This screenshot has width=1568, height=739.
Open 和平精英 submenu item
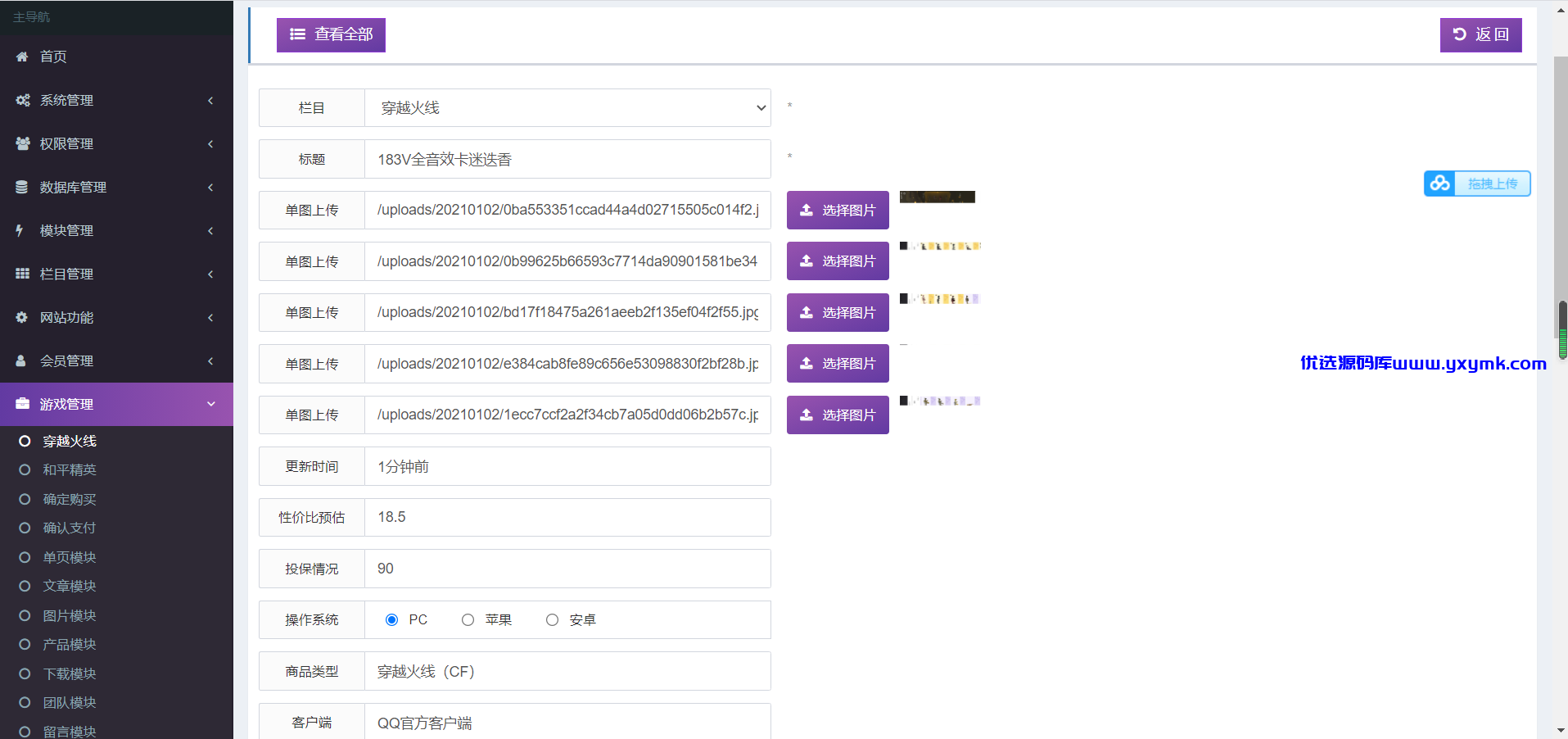click(x=70, y=469)
